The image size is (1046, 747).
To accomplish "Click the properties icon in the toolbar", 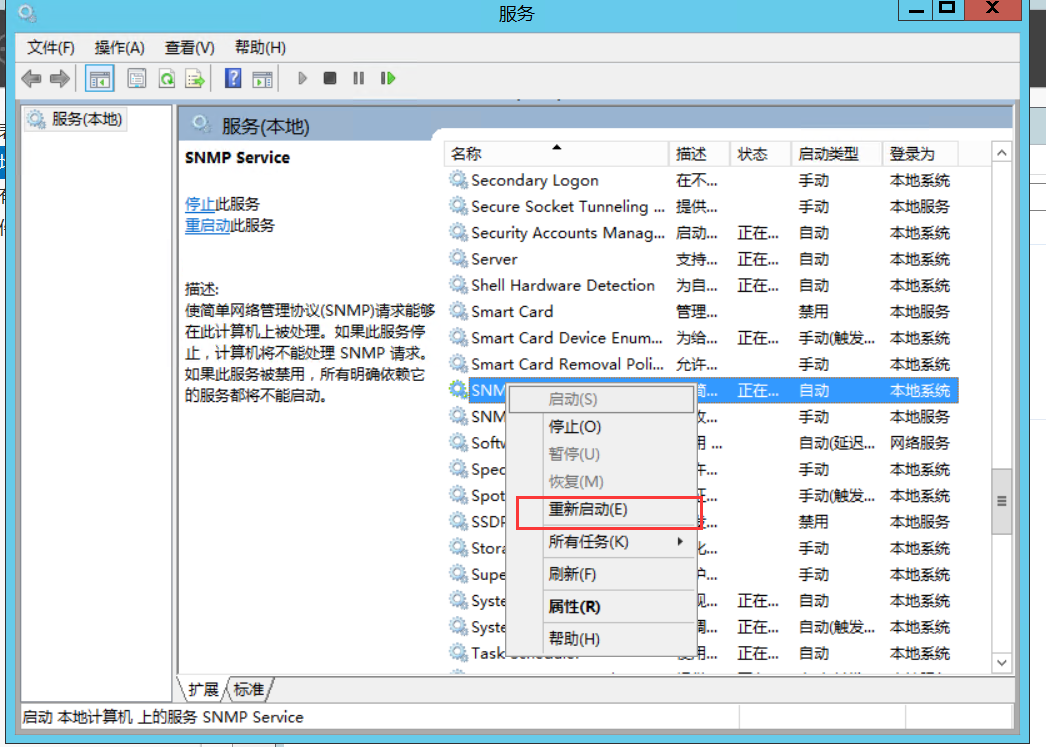I will (x=136, y=78).
